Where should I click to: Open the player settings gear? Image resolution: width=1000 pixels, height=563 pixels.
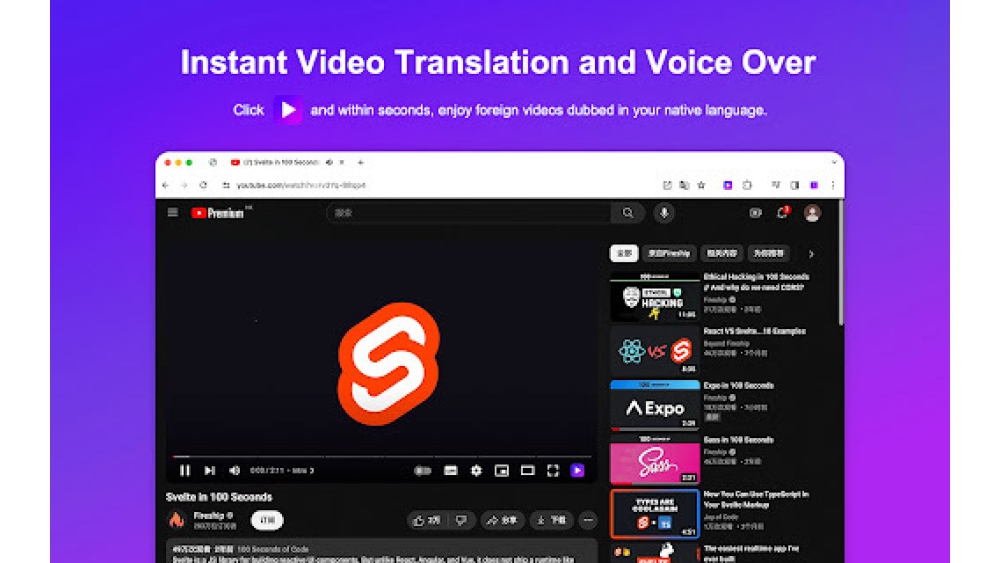tap(476, 471)
